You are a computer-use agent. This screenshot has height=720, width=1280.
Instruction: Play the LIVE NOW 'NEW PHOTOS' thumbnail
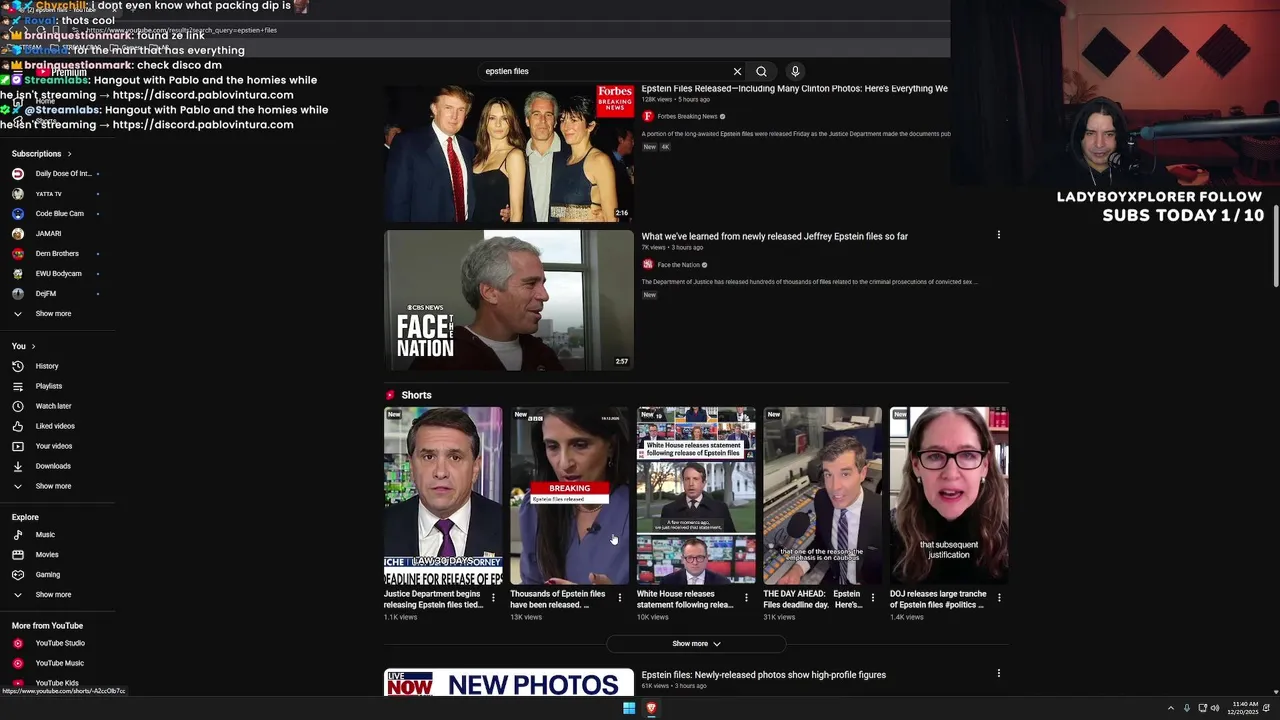point(509,683)
